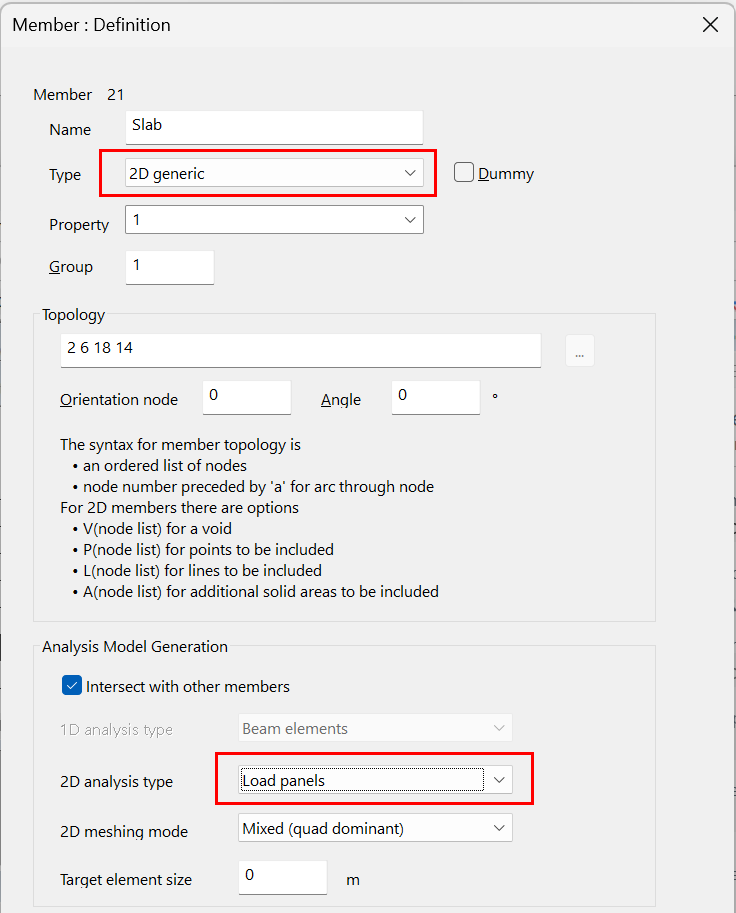Click the Orientation node input field
736x913 pixels.
tap(246, 397)
